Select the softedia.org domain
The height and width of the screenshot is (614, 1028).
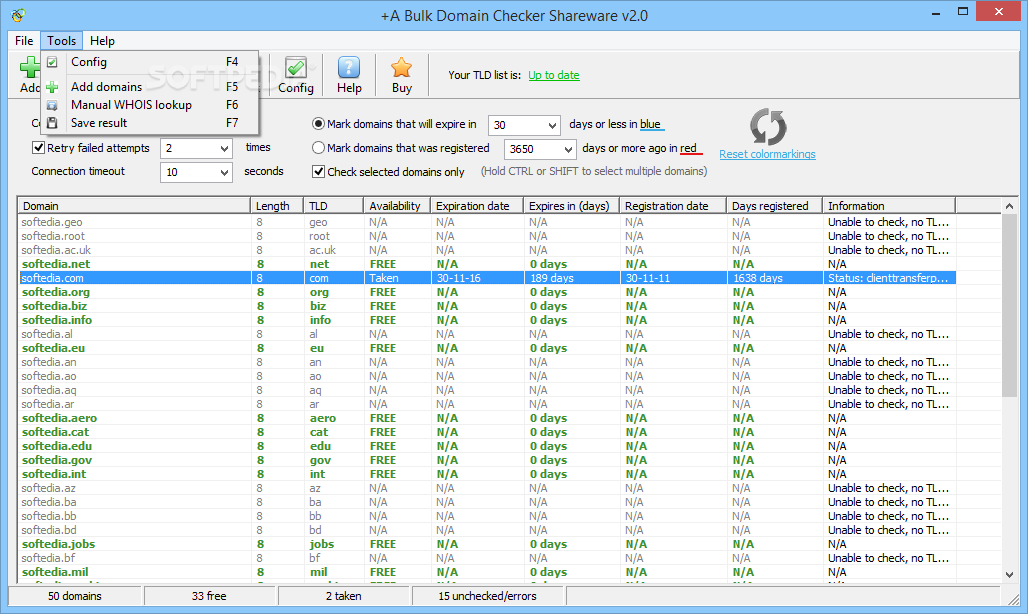[56, 292]
